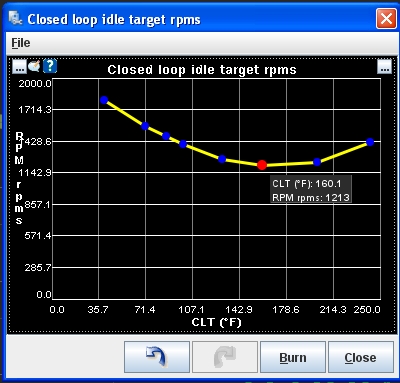Select the blue curve point at 71.4°F
400x383 pixels.
click(x=145, y=126)
